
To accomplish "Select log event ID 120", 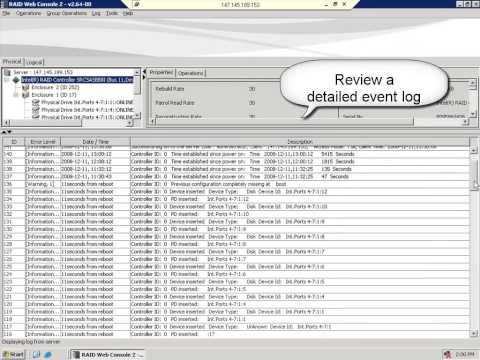I will click(236, 304).
